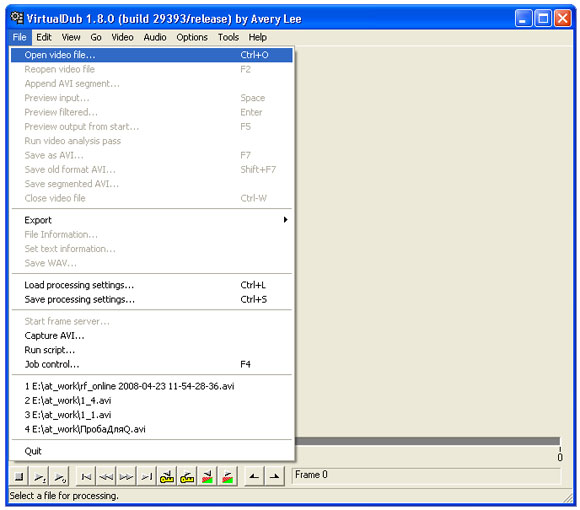Viewport: 580px width, 510px height.
Task: Open the Options menu
Action: 192,37
